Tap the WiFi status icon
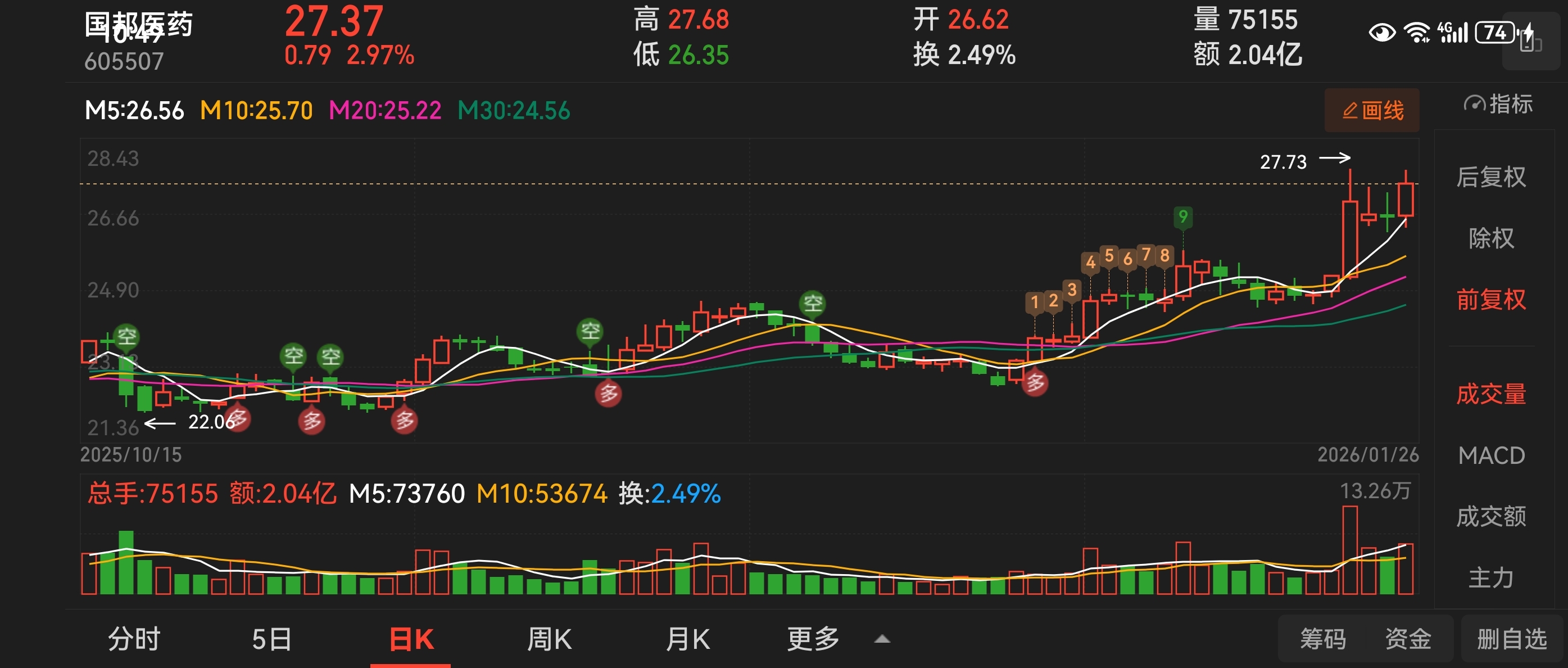 point(1416,31)
